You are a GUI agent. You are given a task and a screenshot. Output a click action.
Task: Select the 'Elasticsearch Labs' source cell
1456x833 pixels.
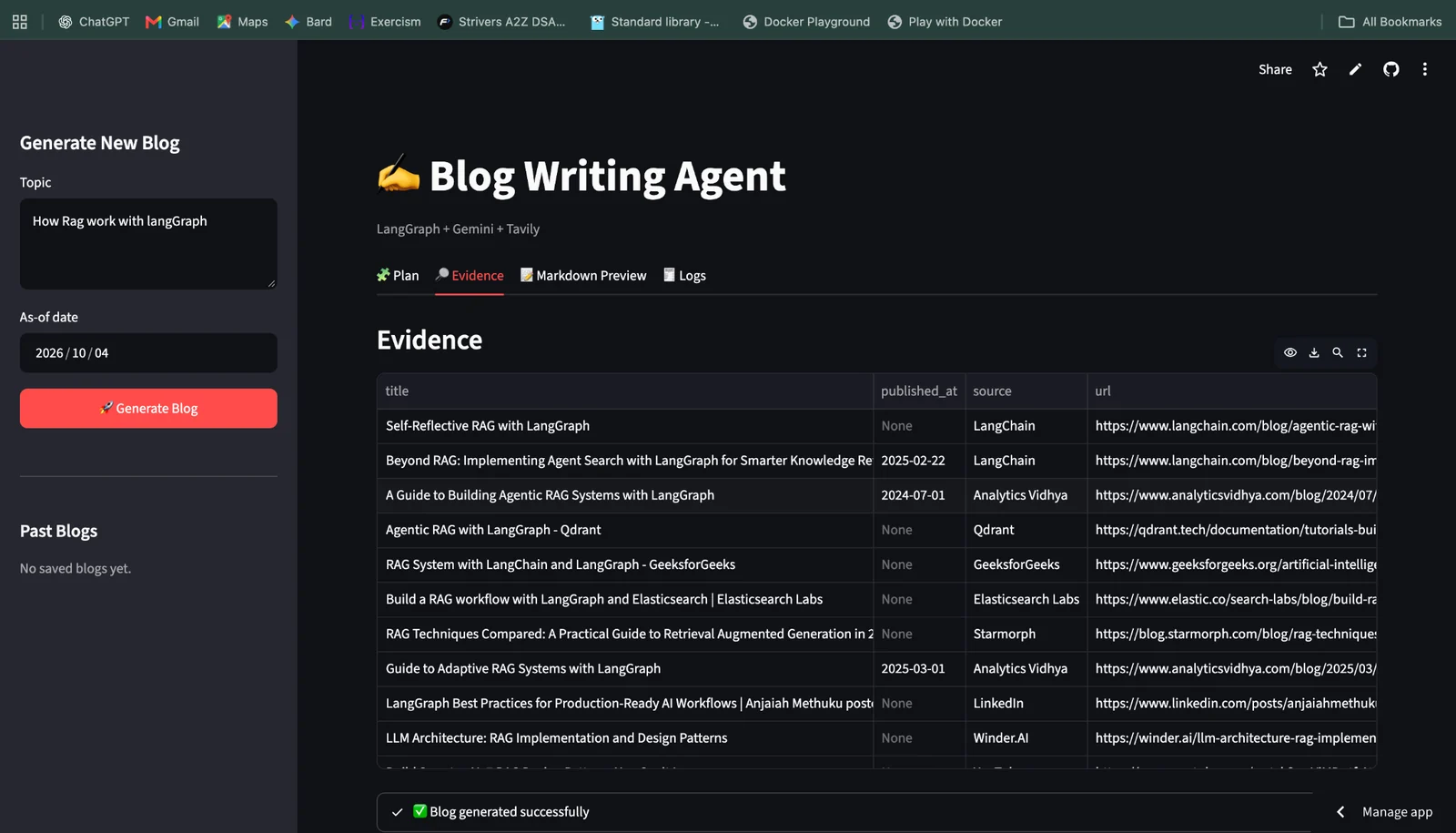(x=1026, y=599)
